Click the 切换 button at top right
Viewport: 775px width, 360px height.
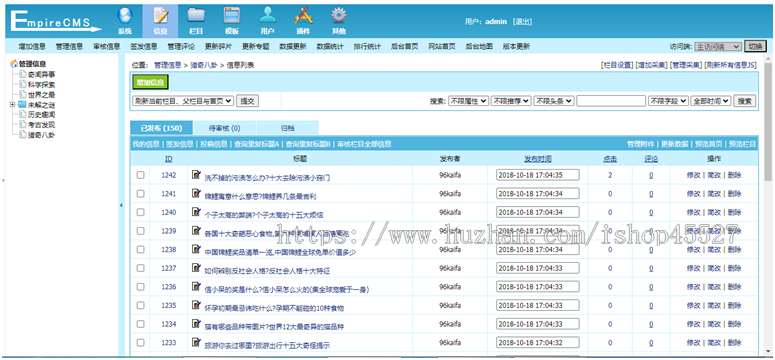click(755, 46)
